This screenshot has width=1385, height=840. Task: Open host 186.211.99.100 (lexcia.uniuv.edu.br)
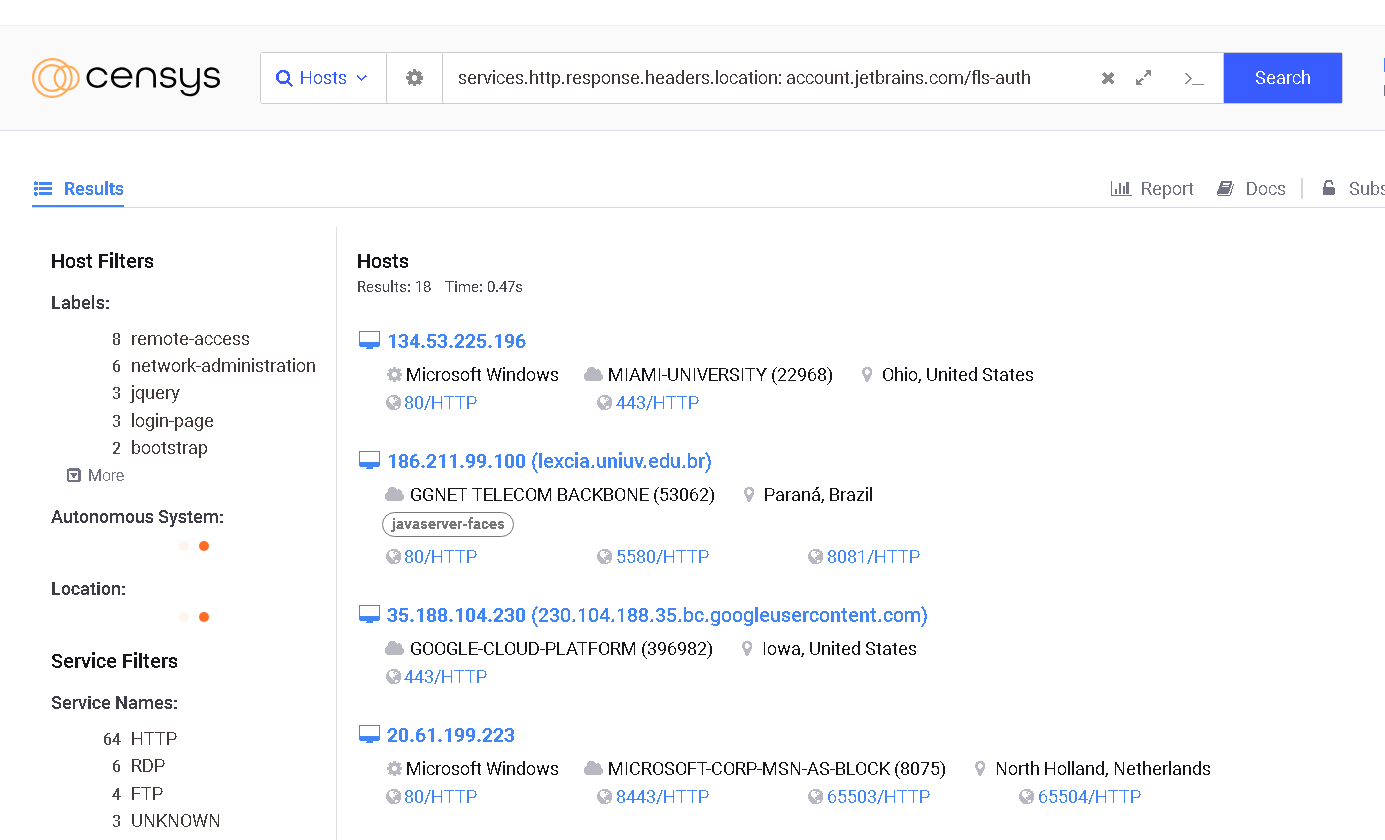[550, 461]
